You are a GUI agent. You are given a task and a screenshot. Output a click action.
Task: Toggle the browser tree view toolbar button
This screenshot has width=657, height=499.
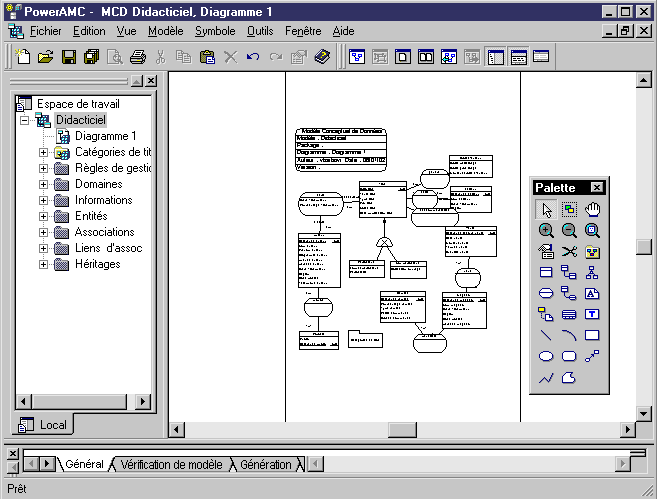495,57
